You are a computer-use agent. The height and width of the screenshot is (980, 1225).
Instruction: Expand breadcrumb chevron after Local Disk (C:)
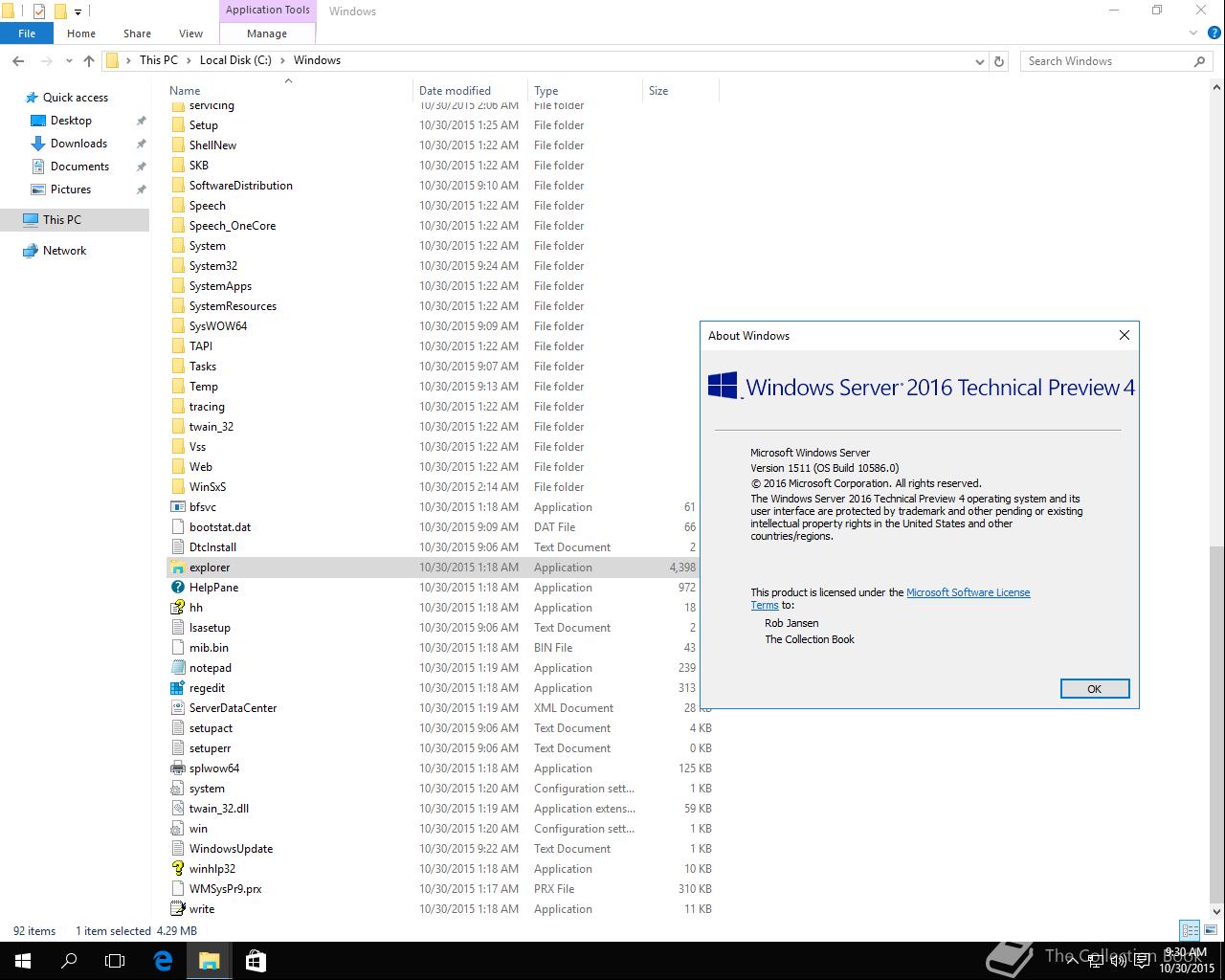pyautogui.click(x=282, y=60)
